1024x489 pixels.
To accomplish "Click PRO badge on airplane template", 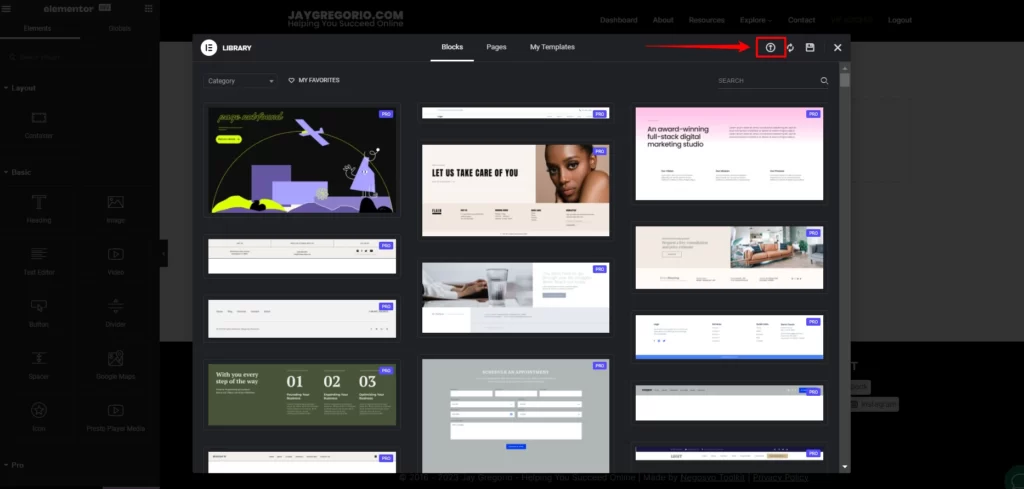I will click(386, 114).
